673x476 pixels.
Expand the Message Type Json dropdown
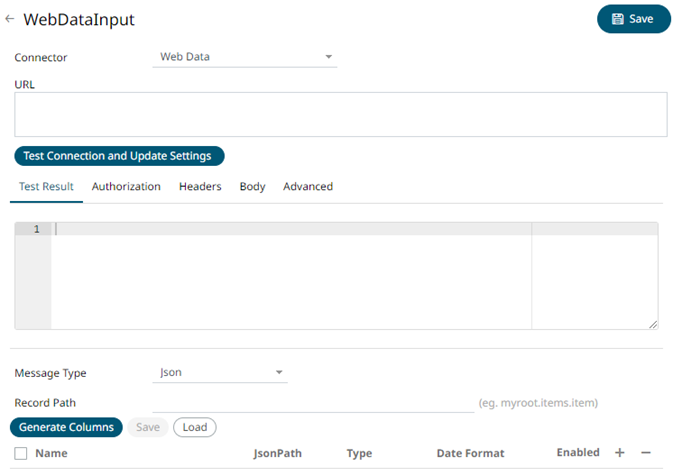[x=222, y=373]
